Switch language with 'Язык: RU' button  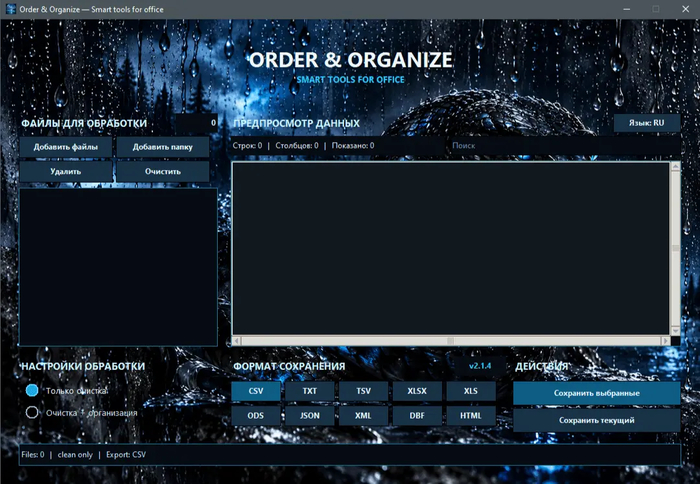click(x=647, y=123)
